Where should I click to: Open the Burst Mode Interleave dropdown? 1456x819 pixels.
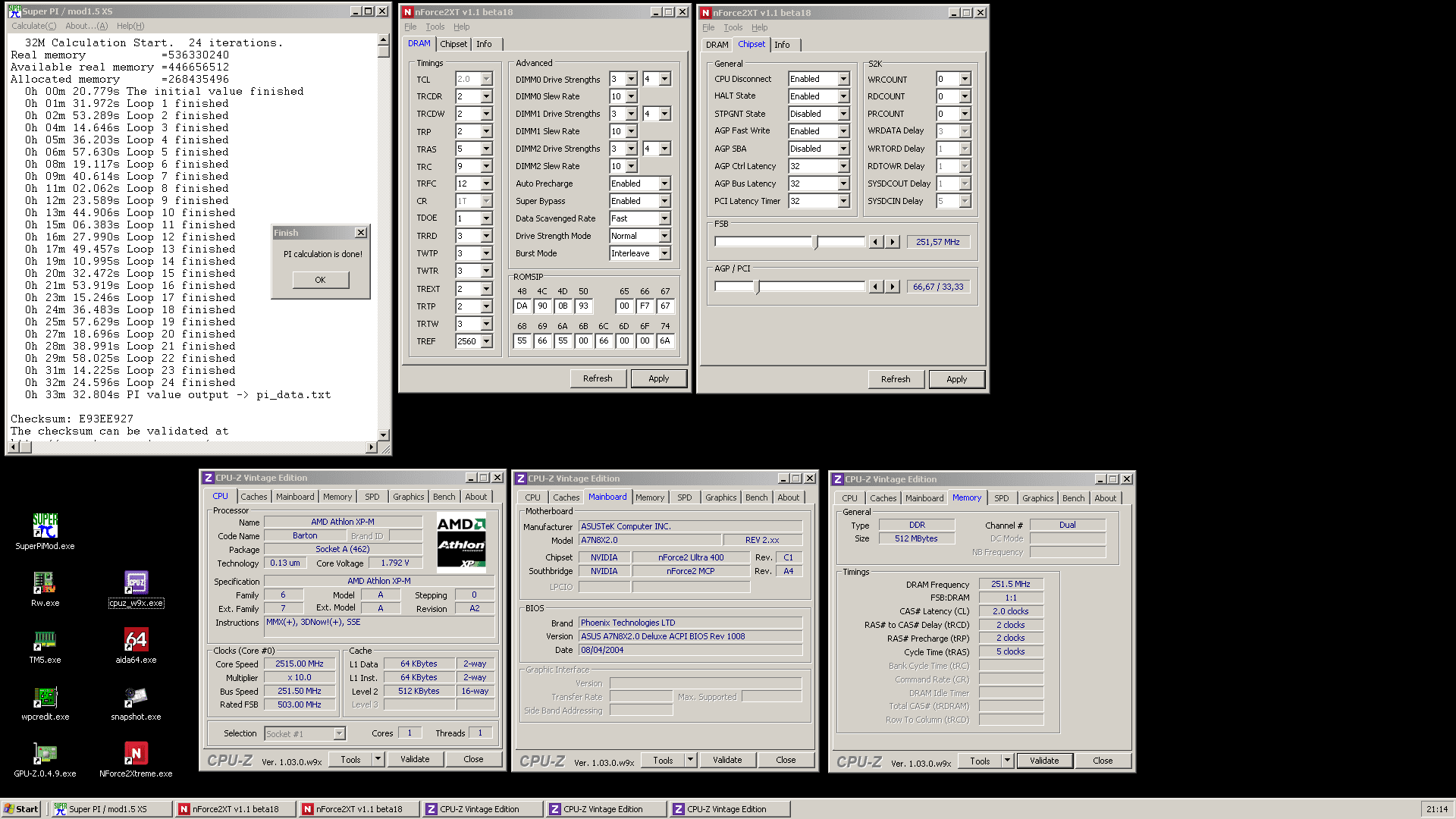[x=664, y=253]
